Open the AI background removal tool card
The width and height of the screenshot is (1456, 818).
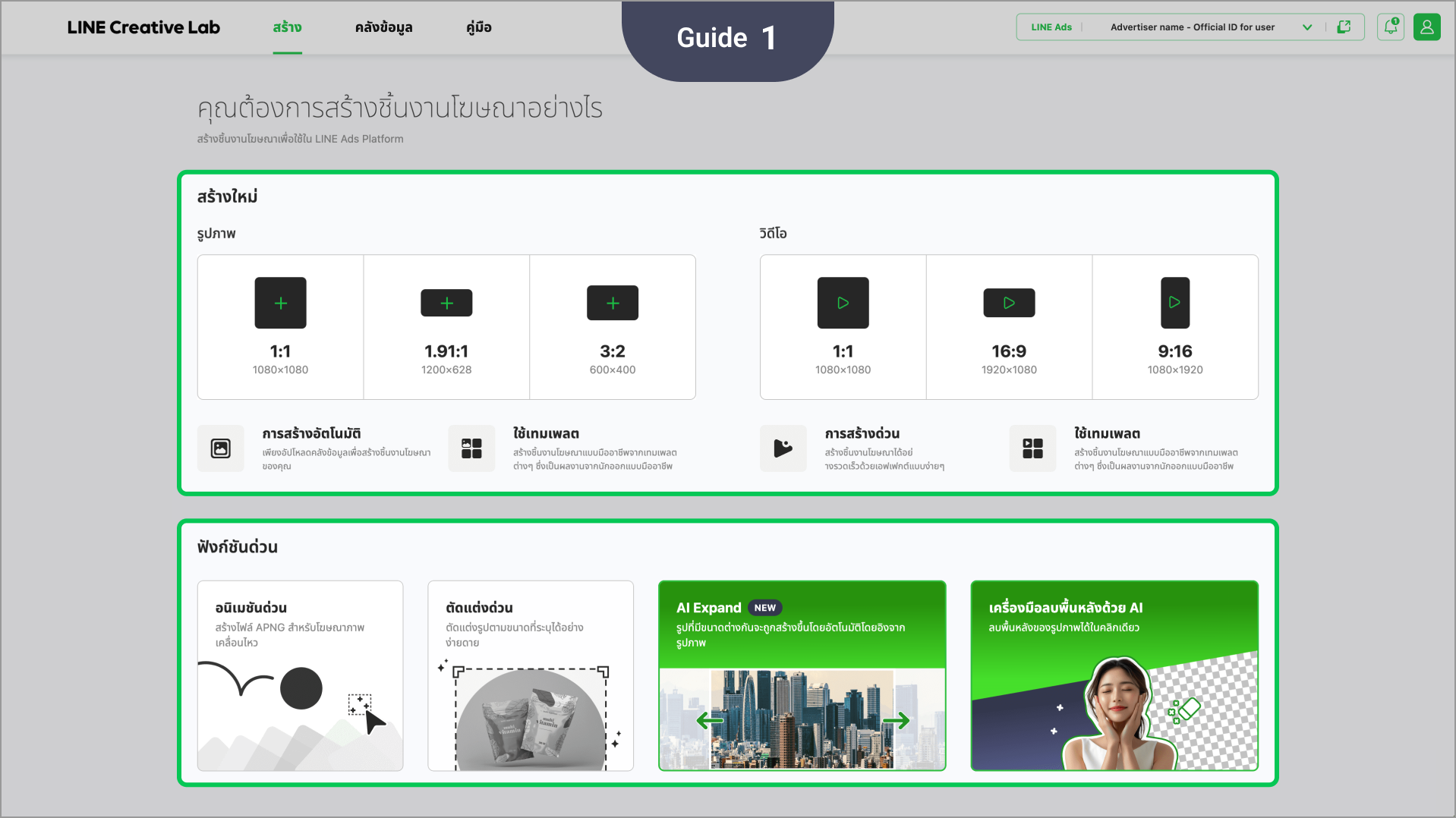point(1114,675)
